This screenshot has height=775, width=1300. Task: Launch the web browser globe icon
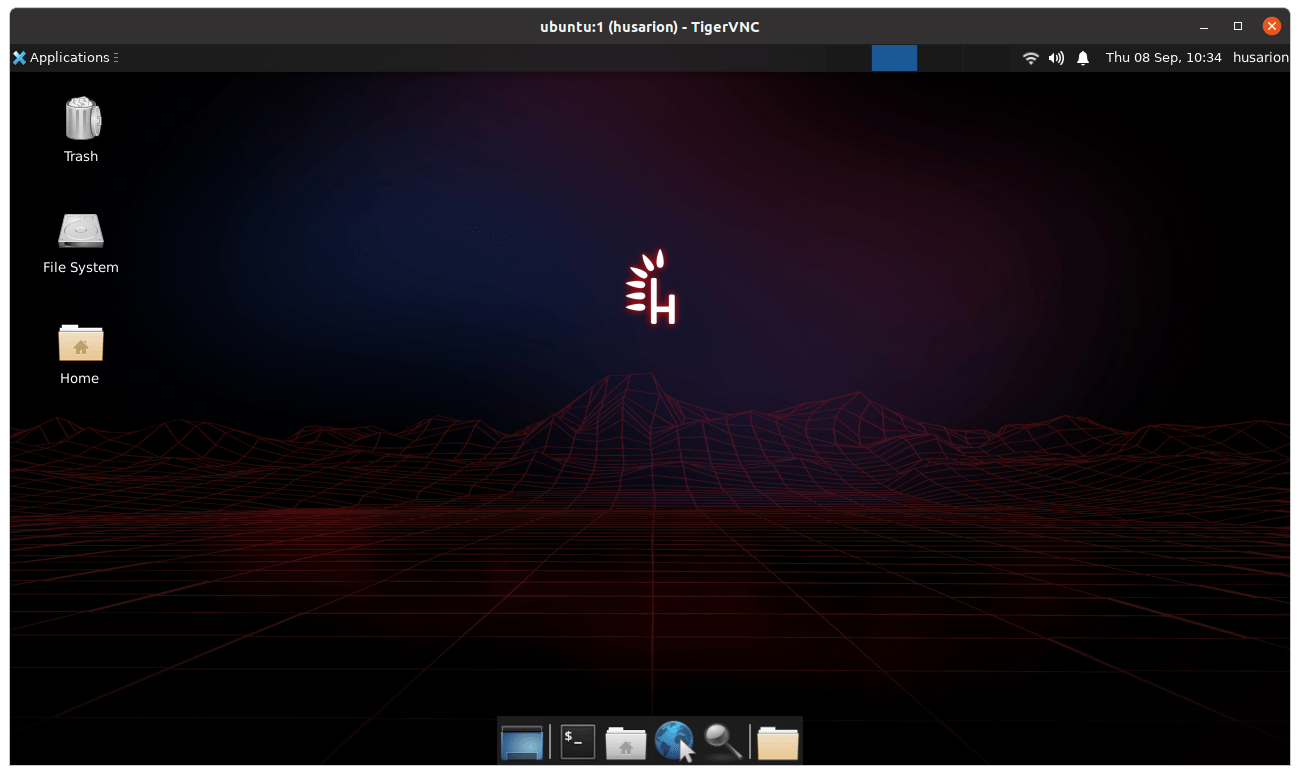coord(674,742)
